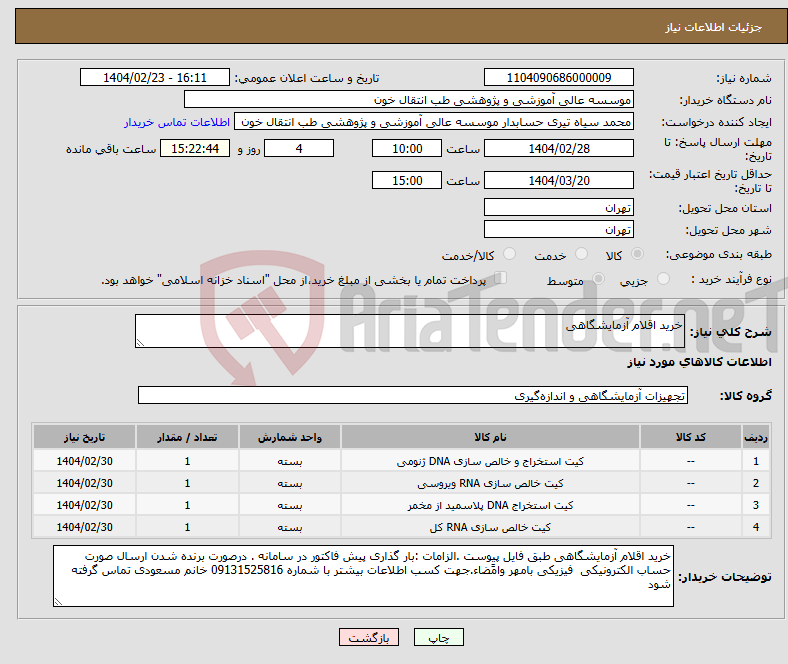Screen dimensions: 788x664
Task: Click the نام کالا column header
Action: tap(490, 437)
